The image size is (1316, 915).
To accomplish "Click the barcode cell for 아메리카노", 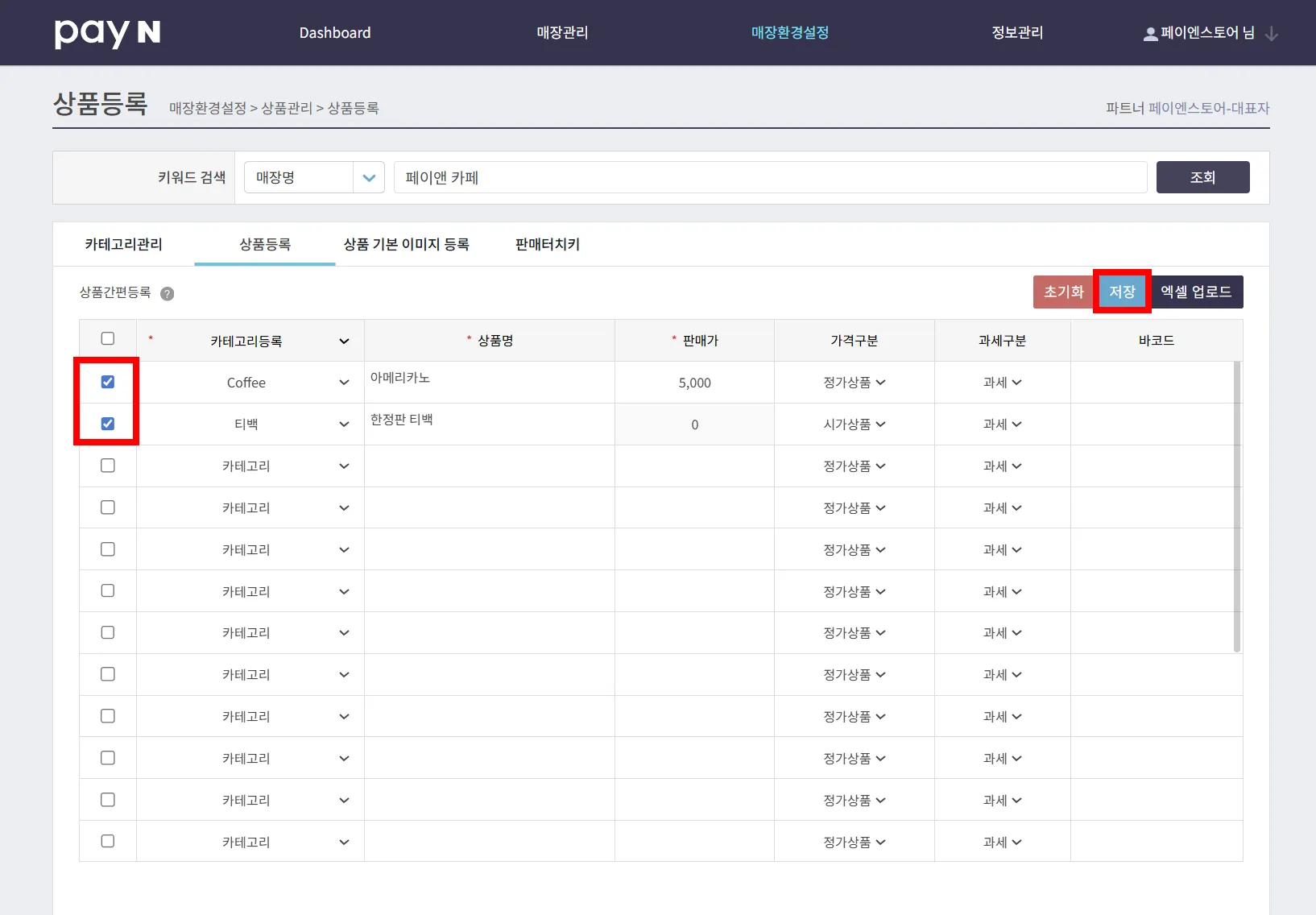I will (1153, 383).
